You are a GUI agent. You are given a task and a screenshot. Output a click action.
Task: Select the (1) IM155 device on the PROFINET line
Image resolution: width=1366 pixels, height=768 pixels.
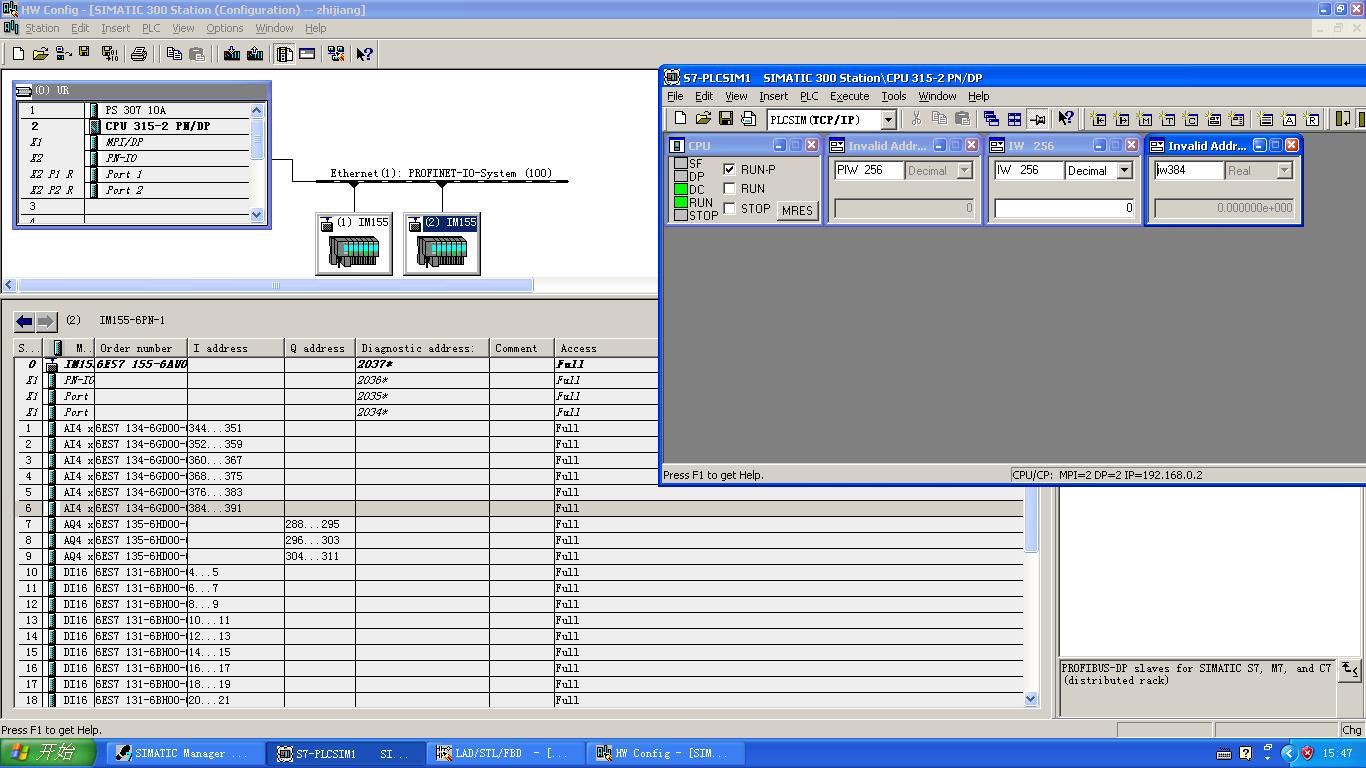[x=355, y=243]
